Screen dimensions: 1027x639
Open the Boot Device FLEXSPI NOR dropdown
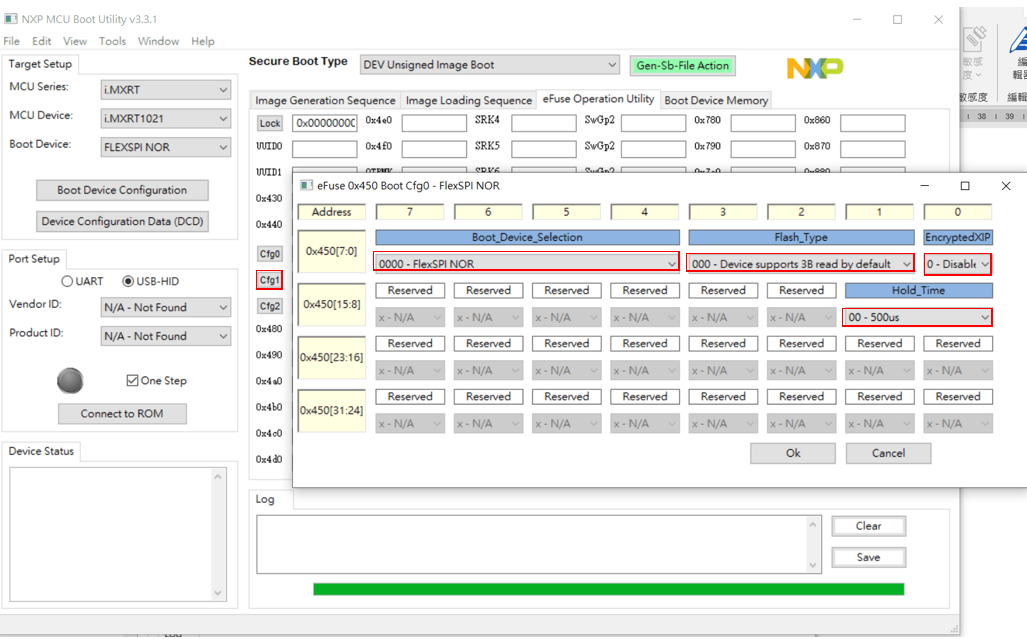click(x=166, y=147)
